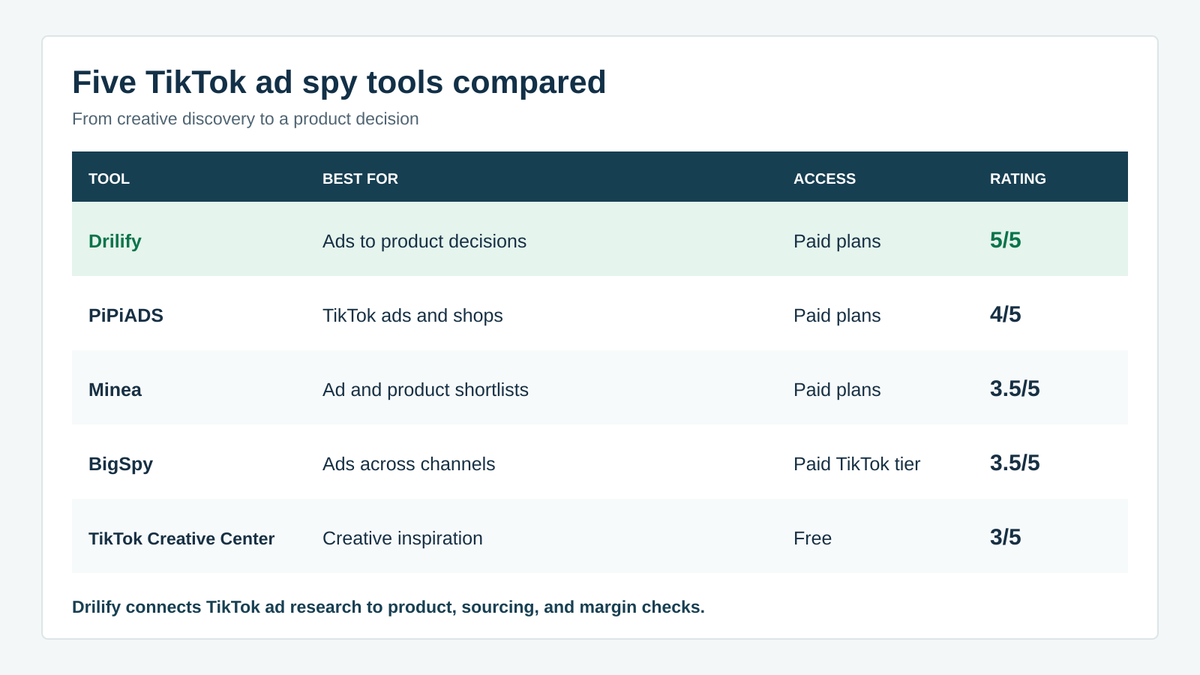Click 'TikTok ads and shops' cell

click(413, 315)
